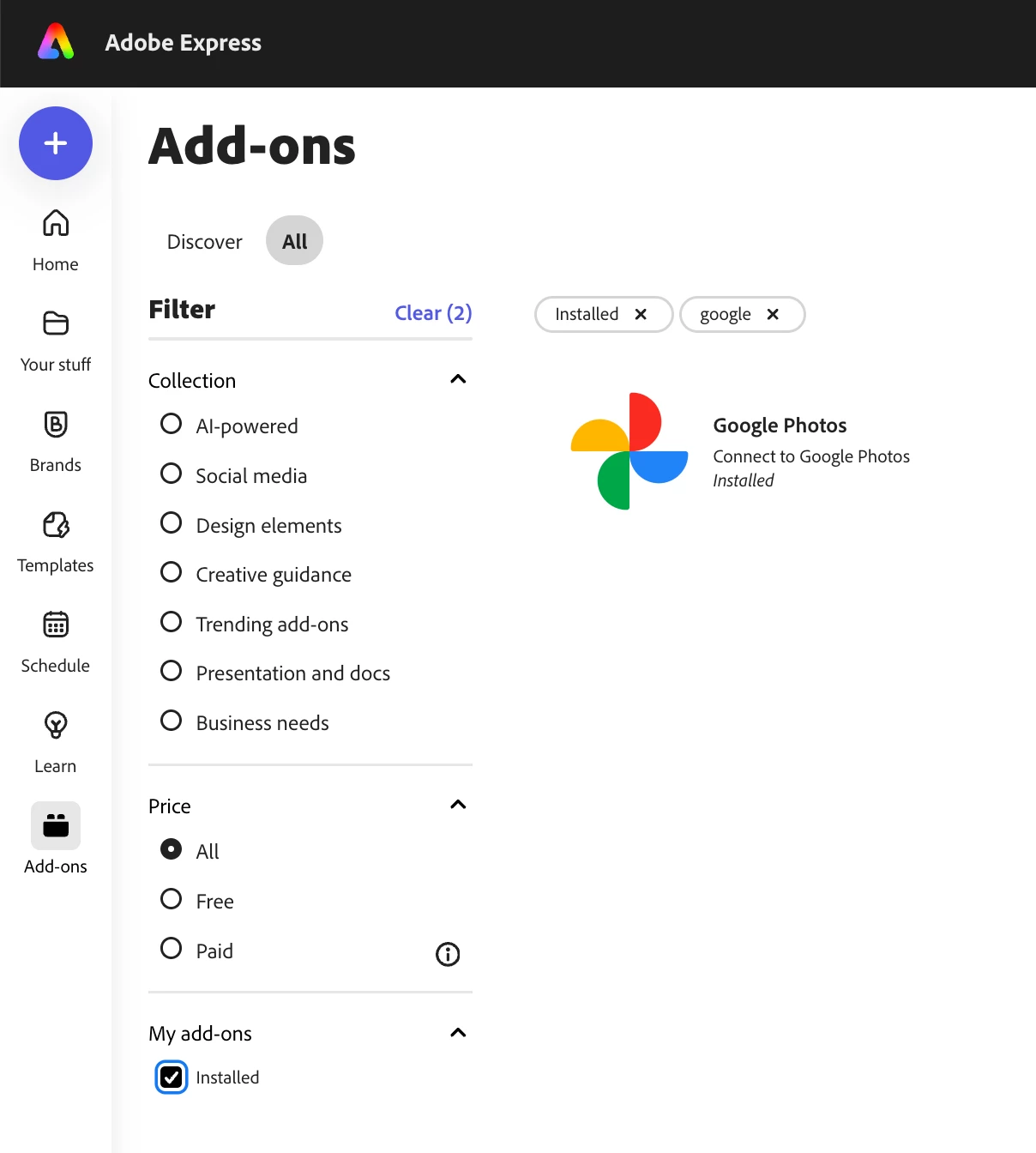Open the Google Photos title link
1036x1153 pixels.
coord(780,426)
